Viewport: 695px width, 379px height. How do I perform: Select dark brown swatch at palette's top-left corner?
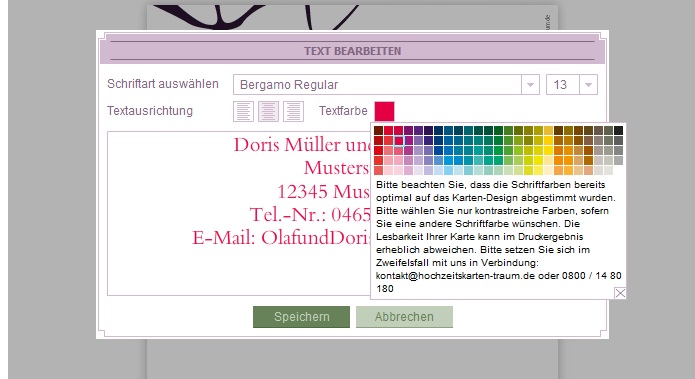pos(379,130)
